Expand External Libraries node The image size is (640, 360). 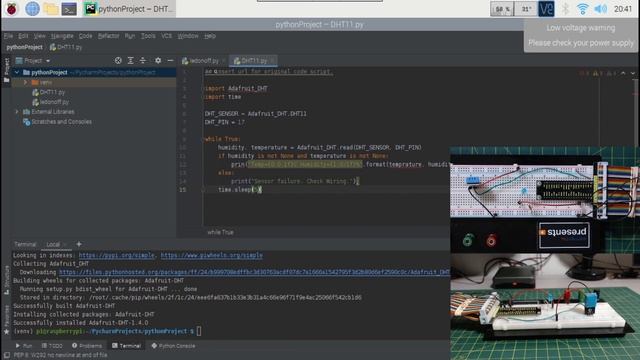point(17,112)
